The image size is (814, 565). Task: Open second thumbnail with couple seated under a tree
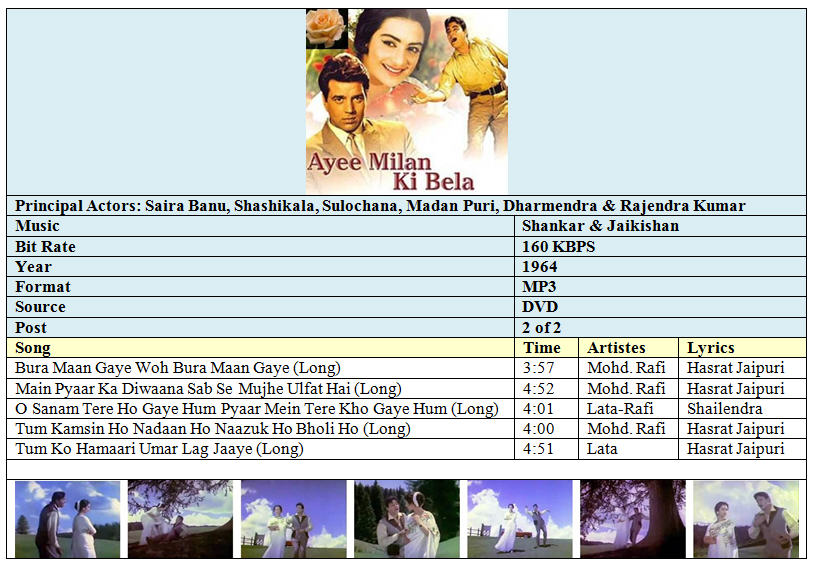(x=181, y=519)
